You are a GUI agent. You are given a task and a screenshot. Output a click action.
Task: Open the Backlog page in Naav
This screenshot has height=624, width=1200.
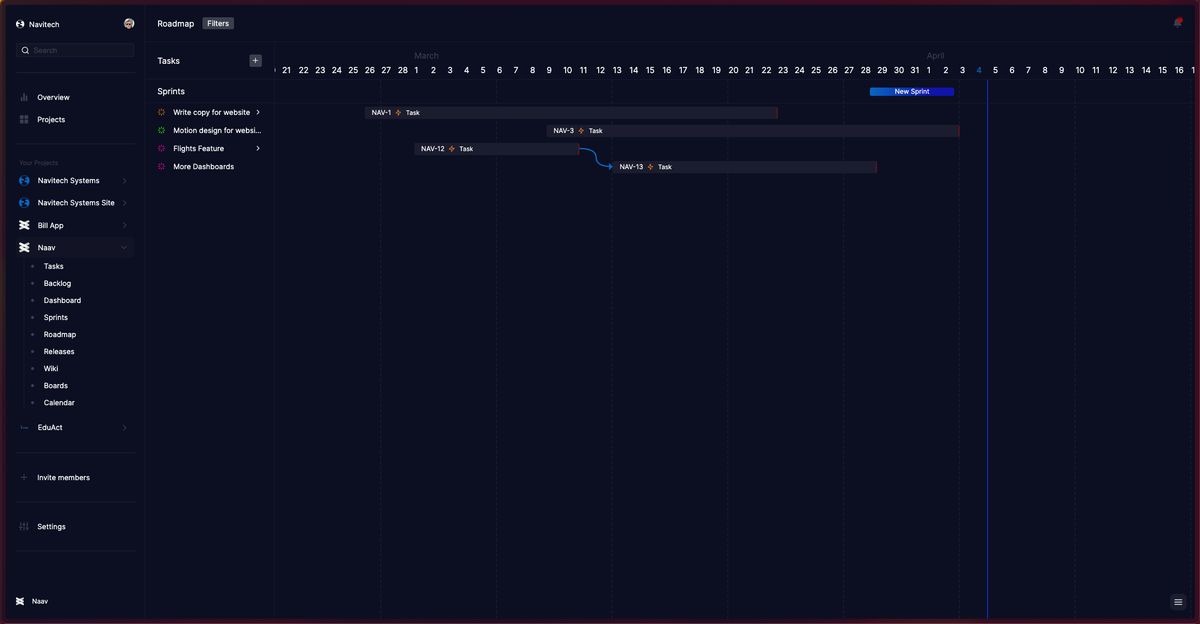coord(57,284)
